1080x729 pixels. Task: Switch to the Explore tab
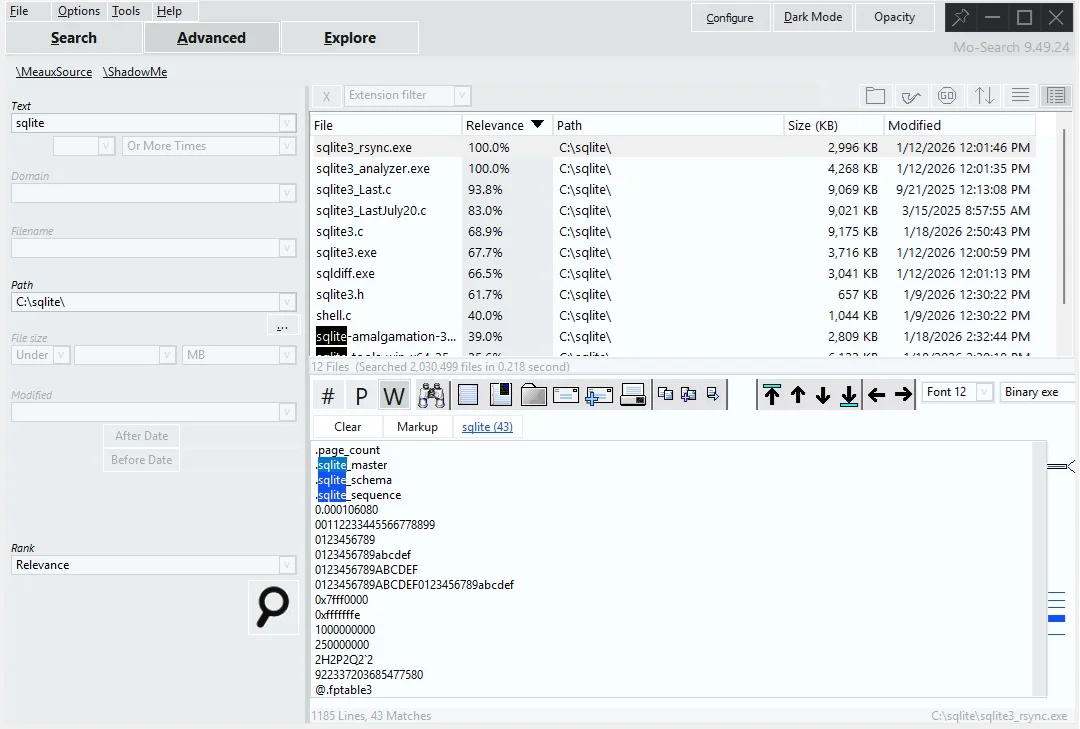350,38
